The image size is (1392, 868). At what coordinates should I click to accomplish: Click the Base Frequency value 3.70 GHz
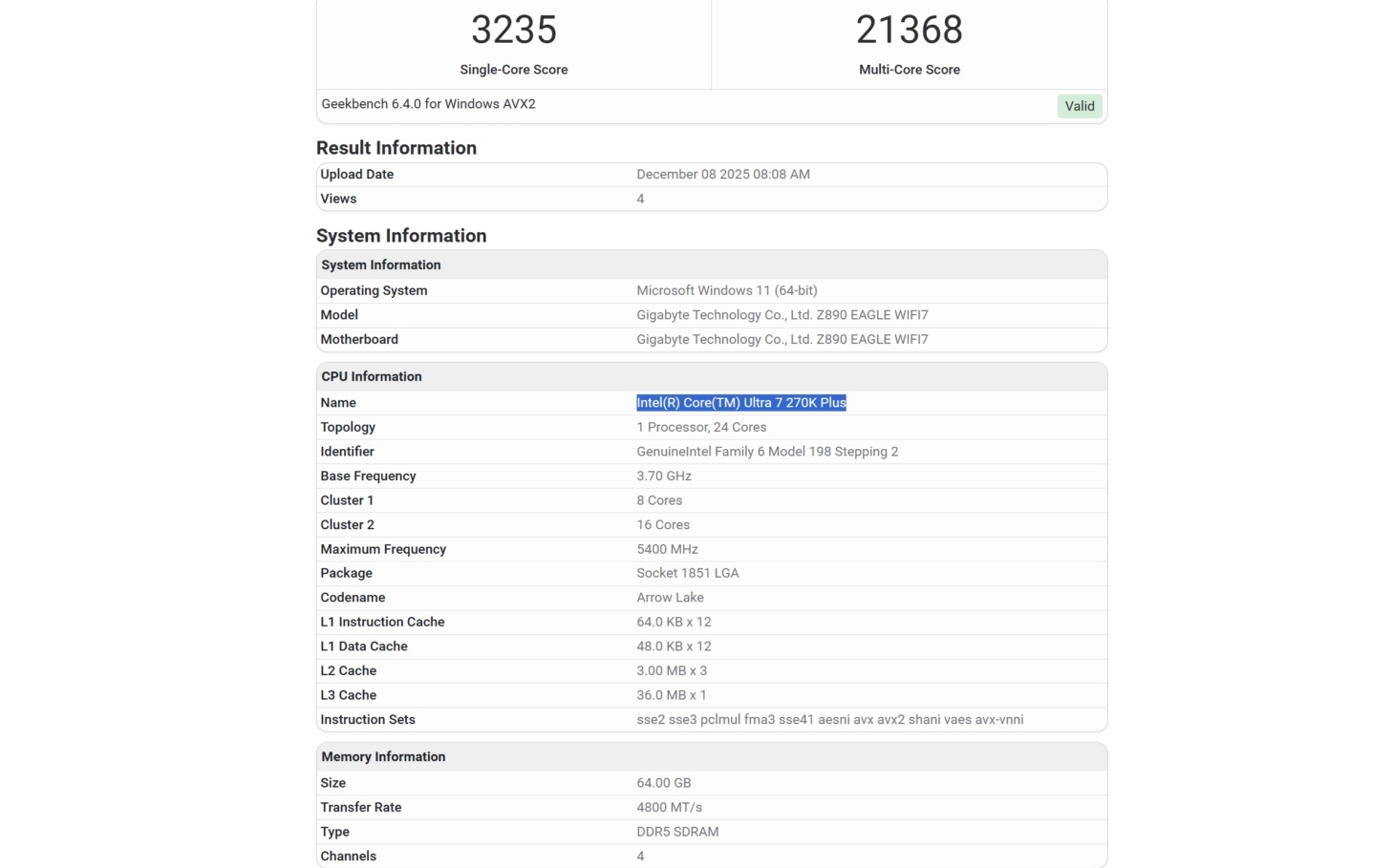(x=664, y=476)
